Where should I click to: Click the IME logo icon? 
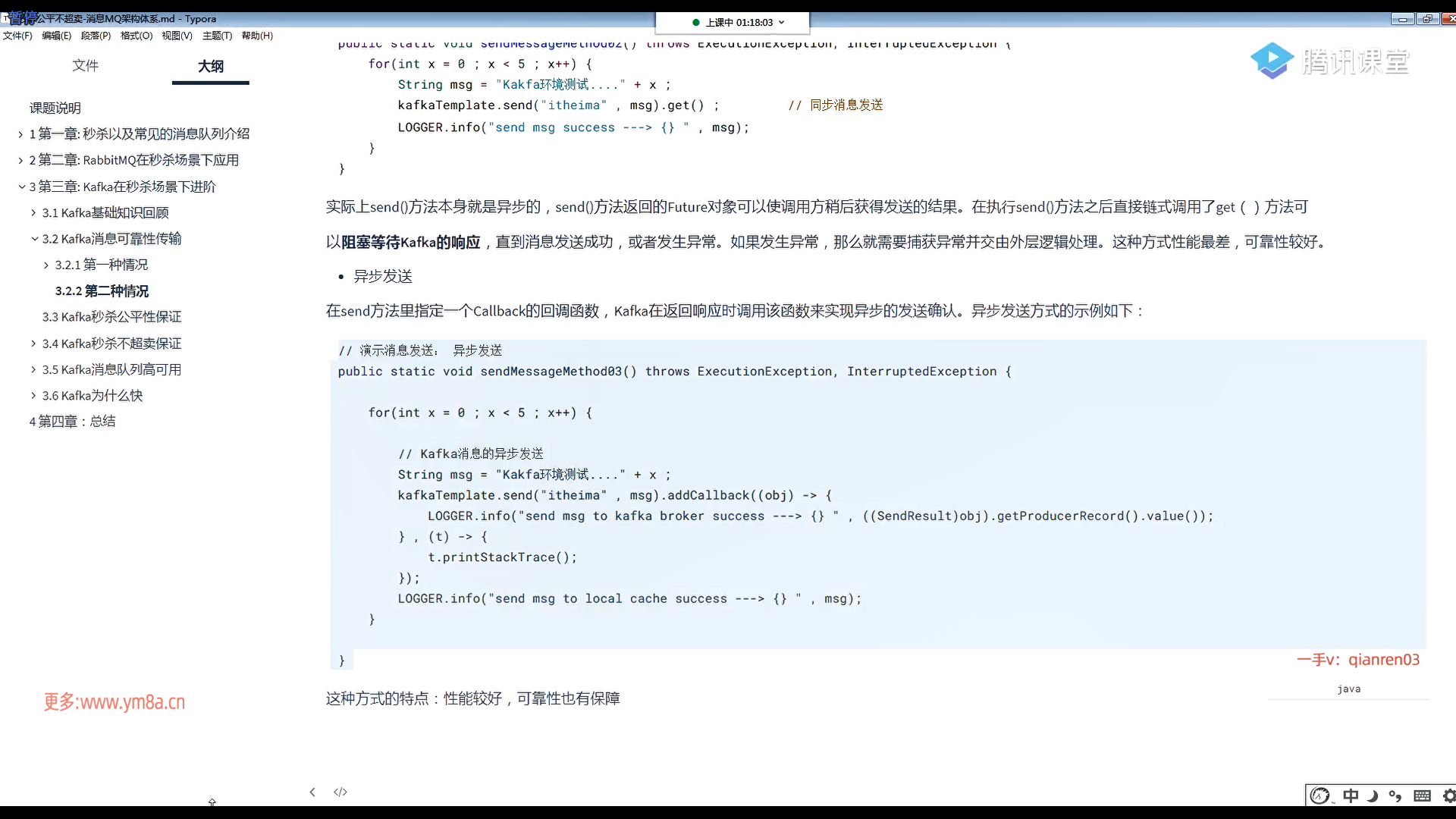[1320, 795]
